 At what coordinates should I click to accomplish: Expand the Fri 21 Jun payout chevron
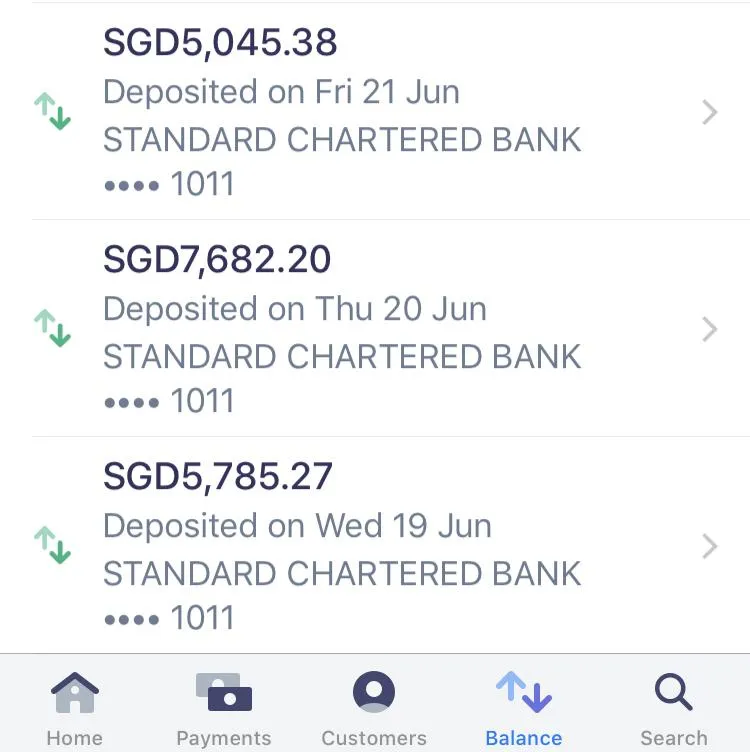click(710, 112)
